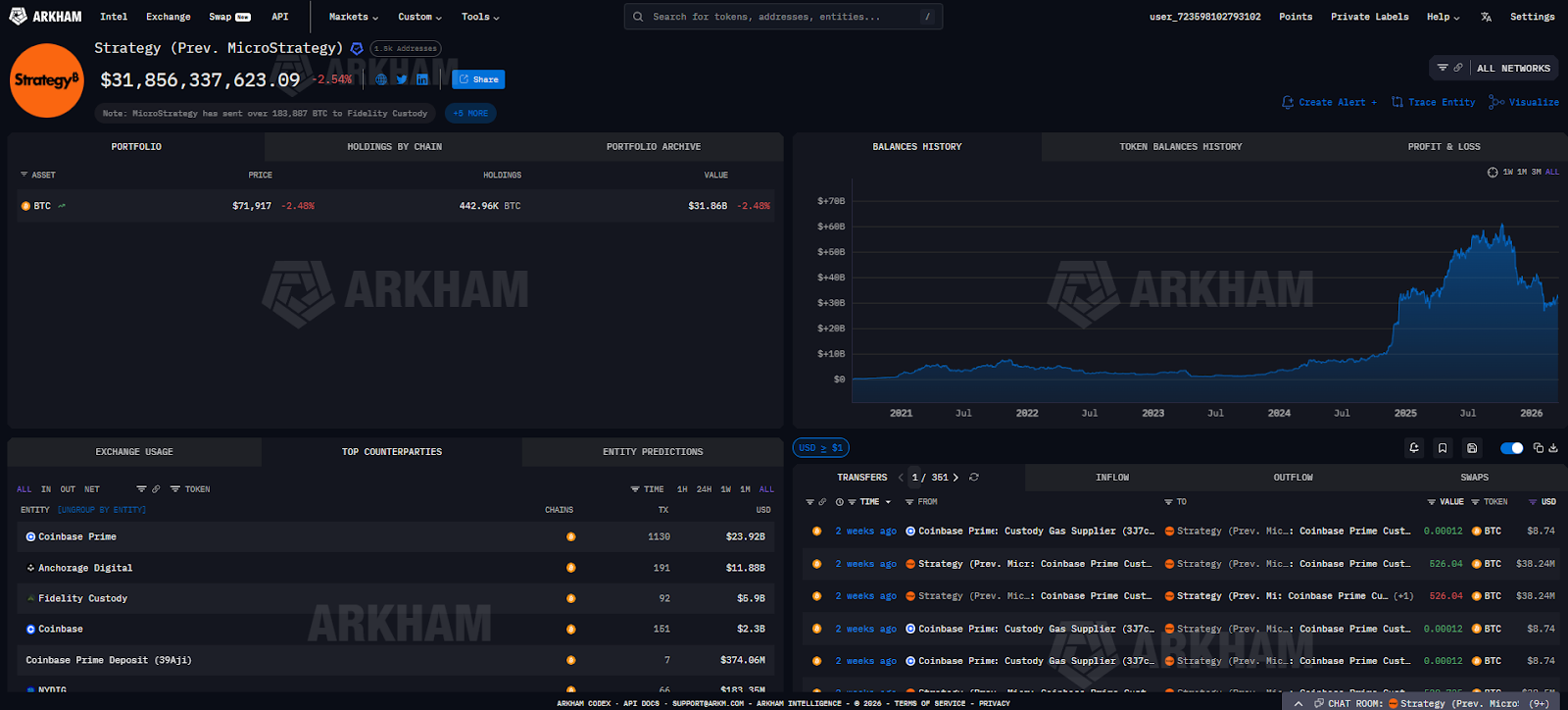Open the Arkham logo home link
Screen dimensions: 1568x710
coord(45,16)
